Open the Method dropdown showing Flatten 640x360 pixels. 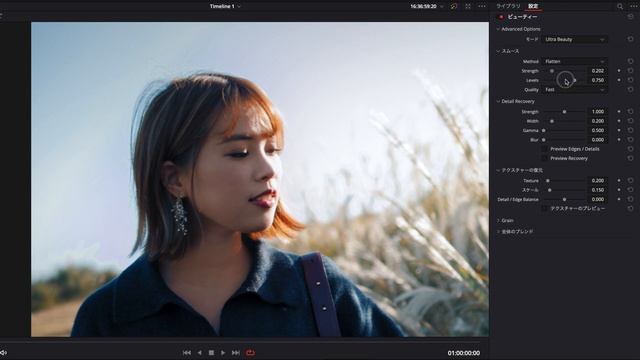[574, 61]
